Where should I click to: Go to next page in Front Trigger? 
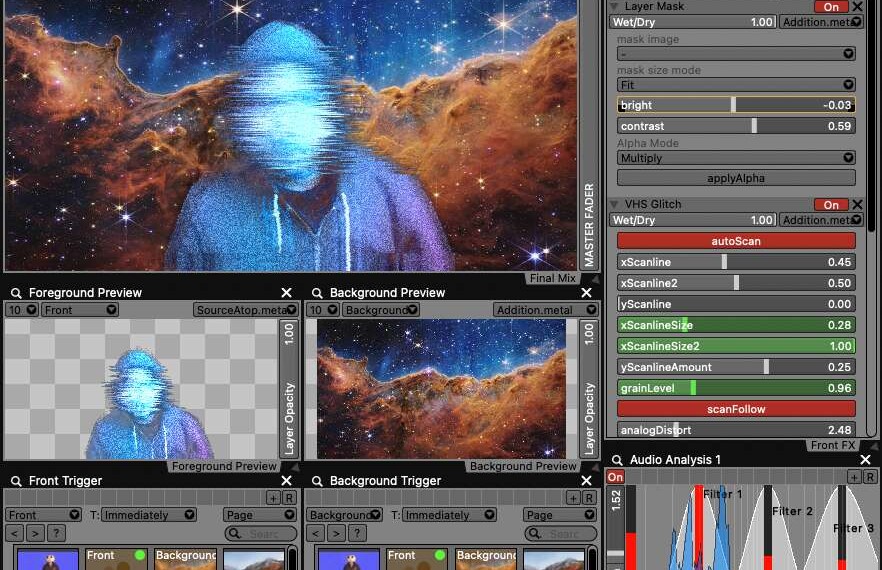35,534
